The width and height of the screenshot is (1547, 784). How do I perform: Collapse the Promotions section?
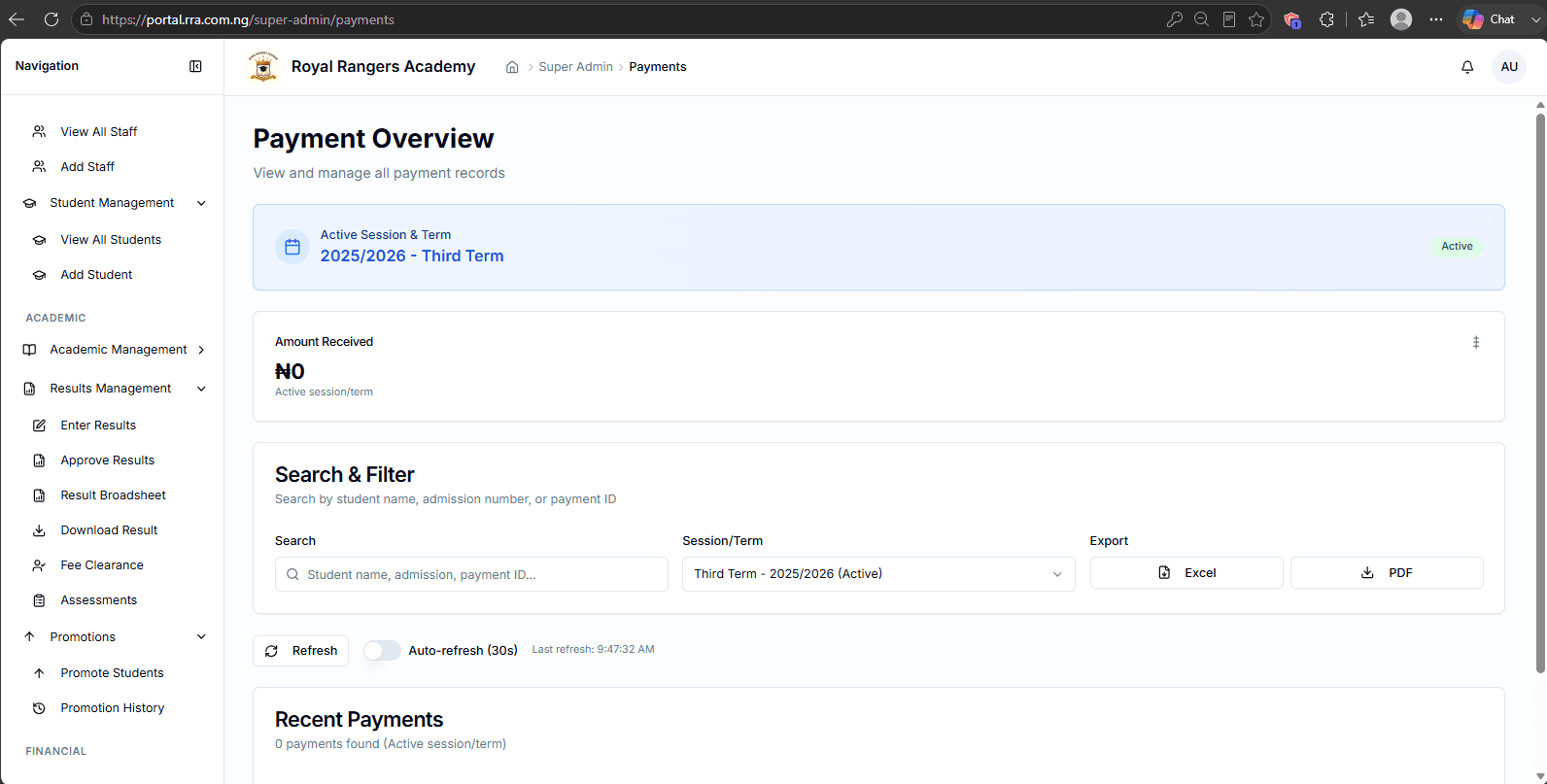(202, 637)
